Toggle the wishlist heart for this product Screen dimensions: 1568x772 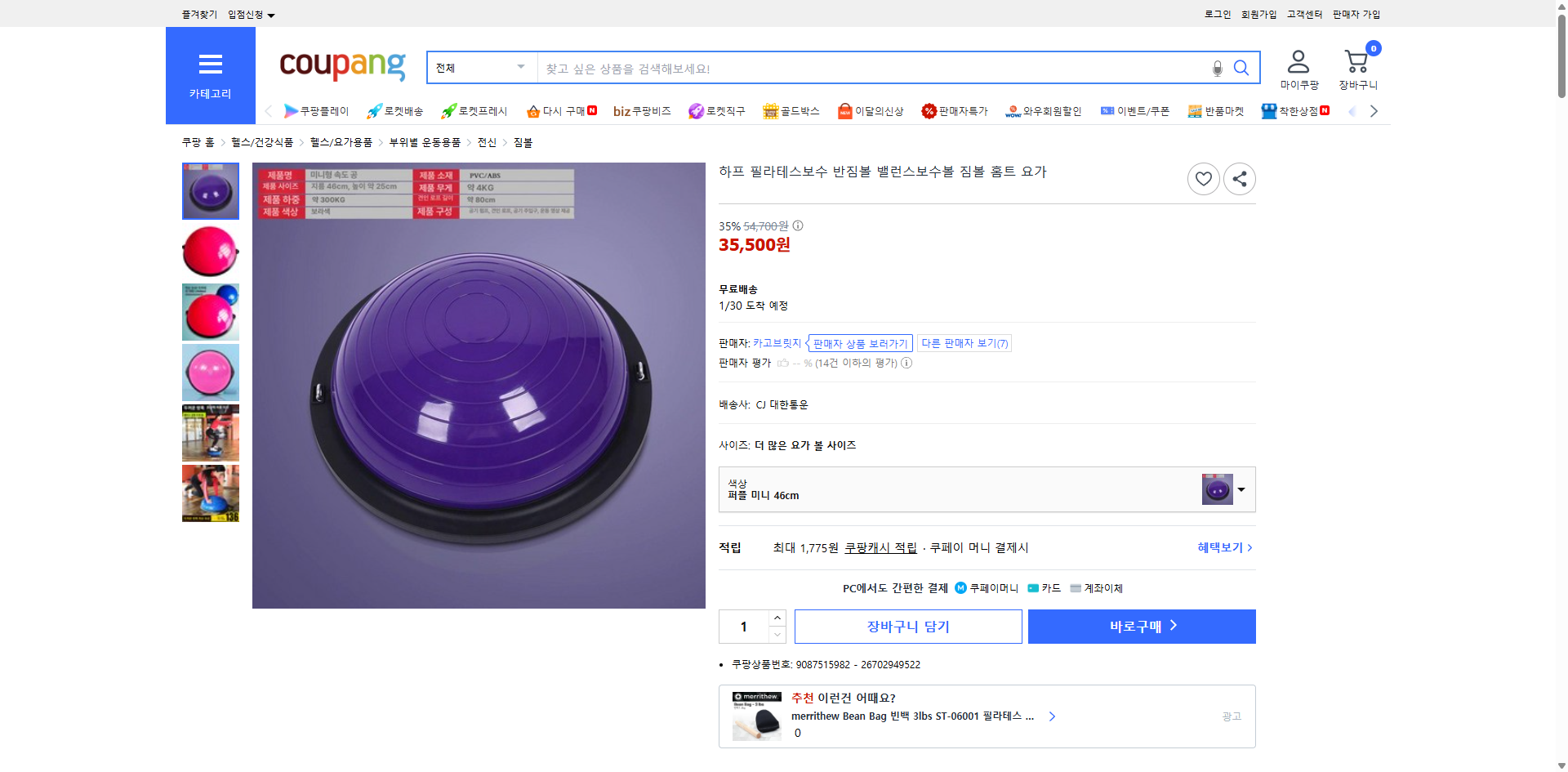click(x=1203, y=178)
